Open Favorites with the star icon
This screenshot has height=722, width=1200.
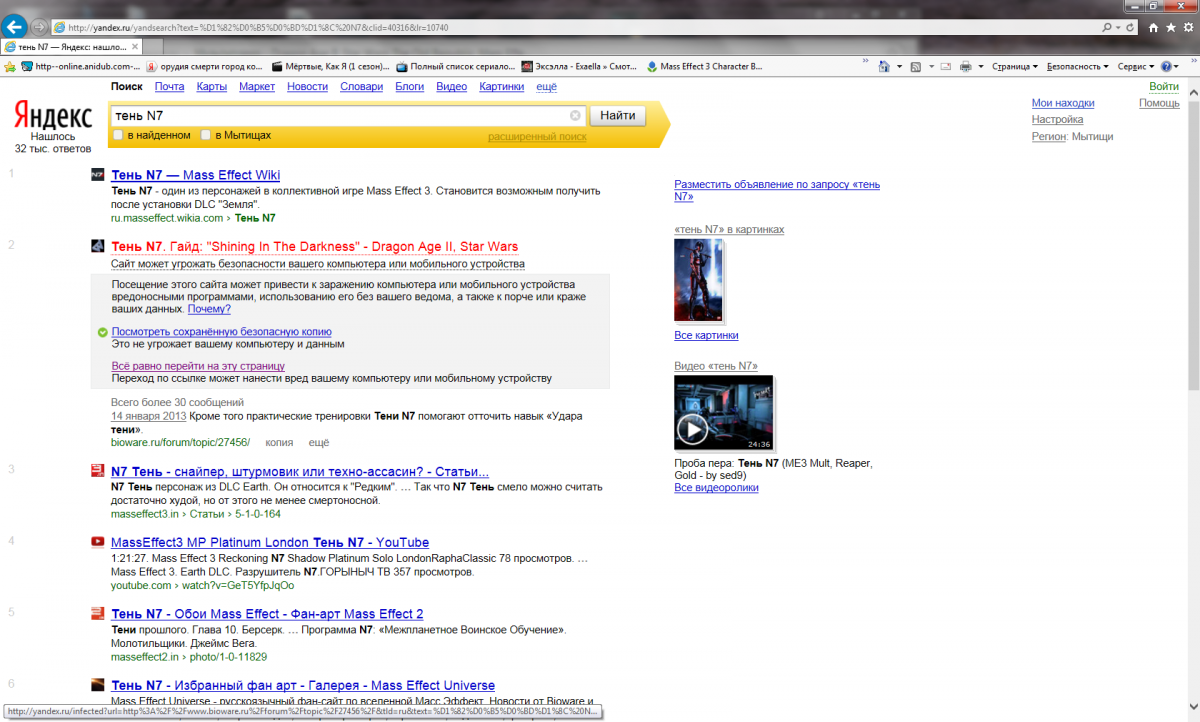[x=1170, y=28]
